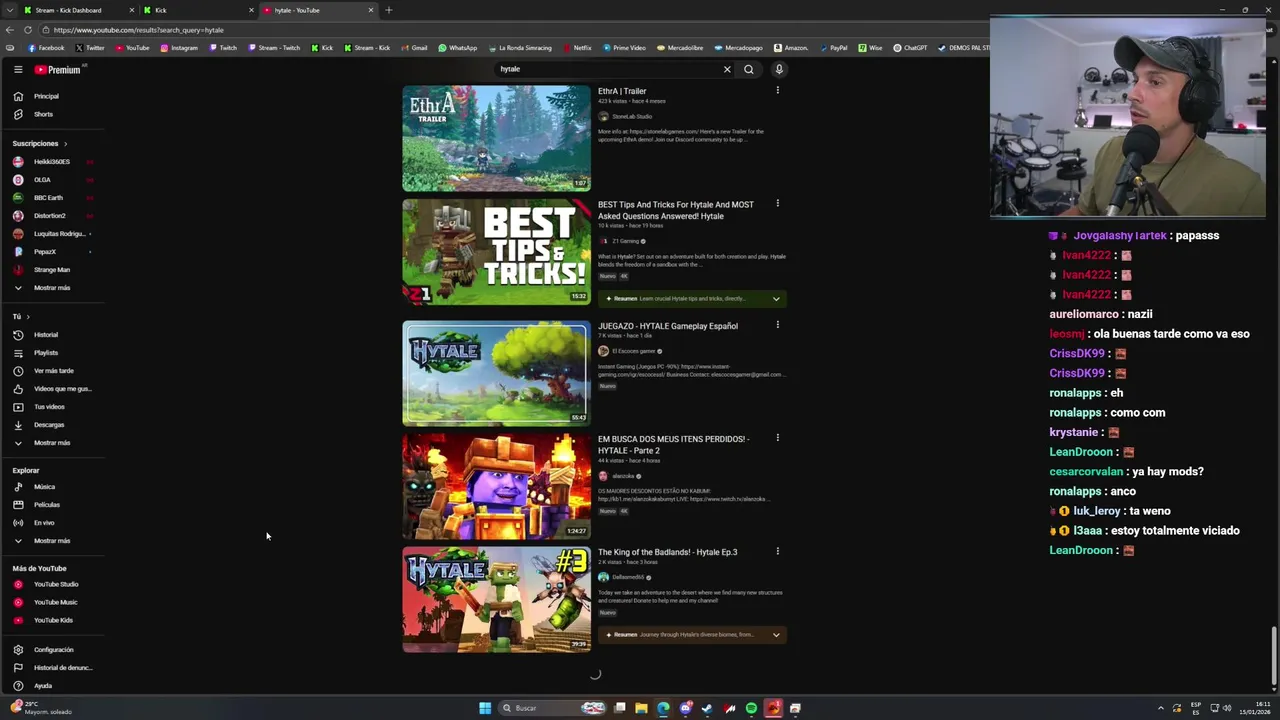Expand Mostrar más under Suscripciones
The image size is (1280, 720).
pyautogui.click(x=52, y=288)
